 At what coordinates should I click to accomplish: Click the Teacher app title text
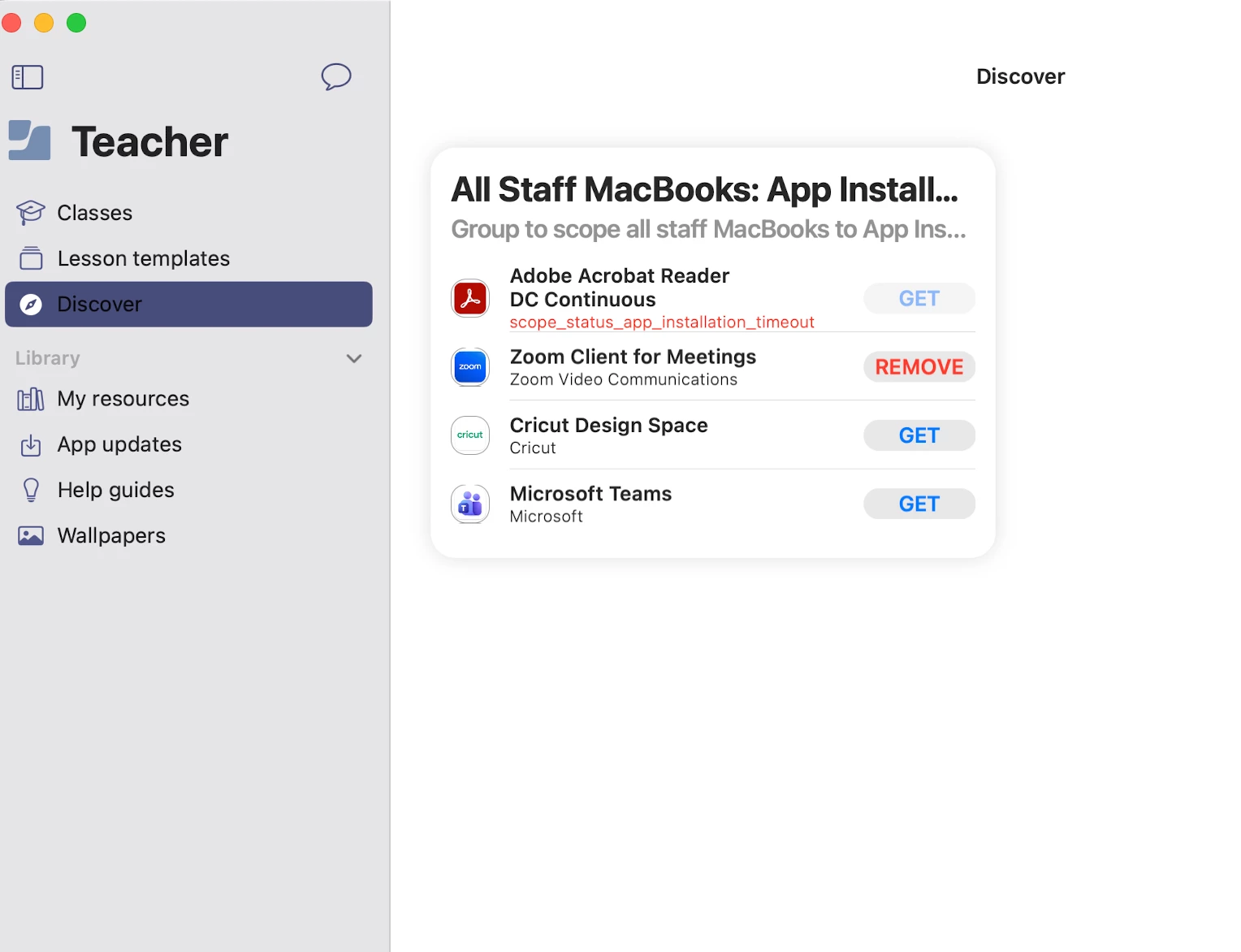(x=149, y=142)
